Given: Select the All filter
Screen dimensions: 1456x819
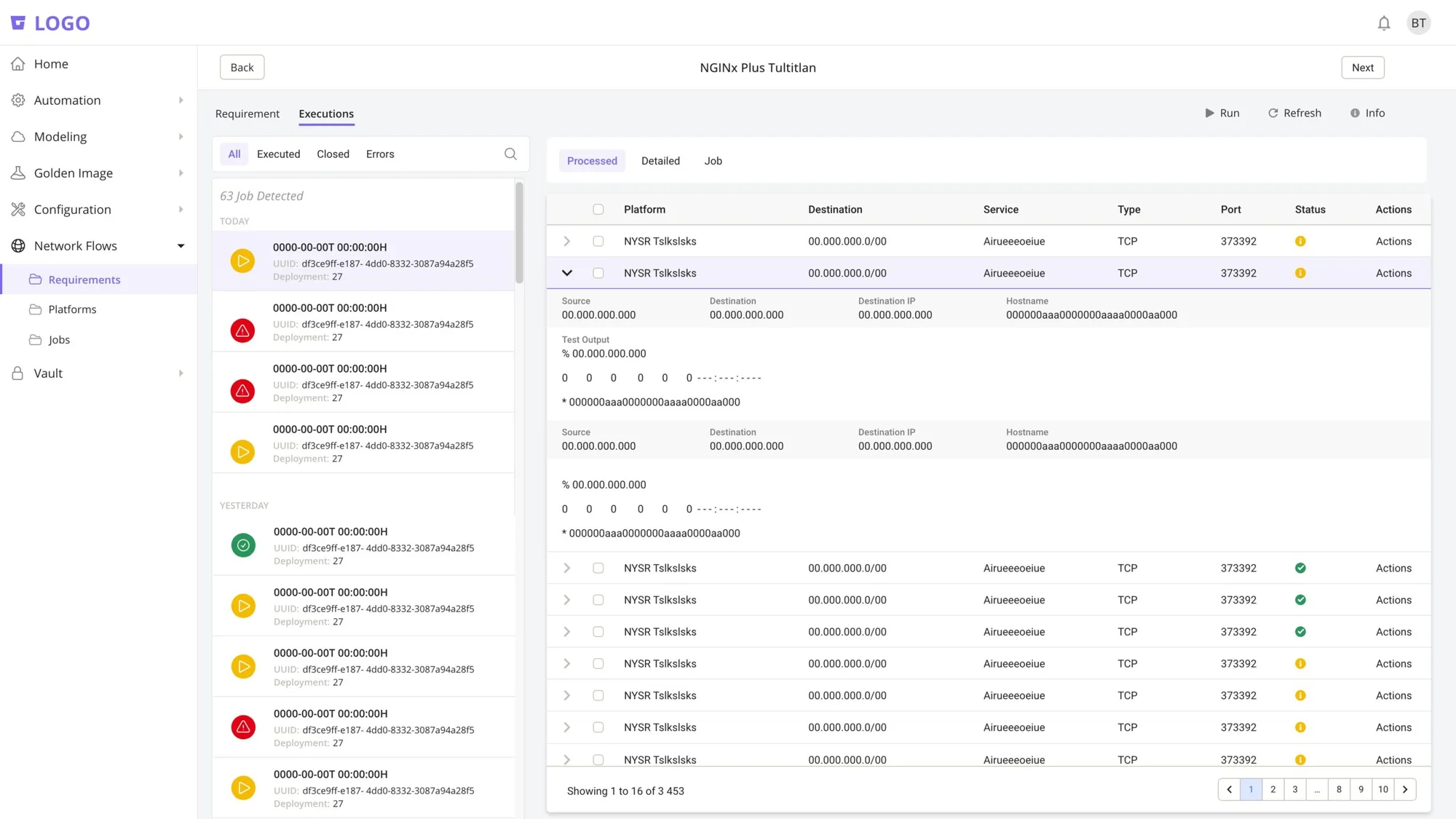Looking at the screenshot, I should pyautogui.click(x=234, y=154).
